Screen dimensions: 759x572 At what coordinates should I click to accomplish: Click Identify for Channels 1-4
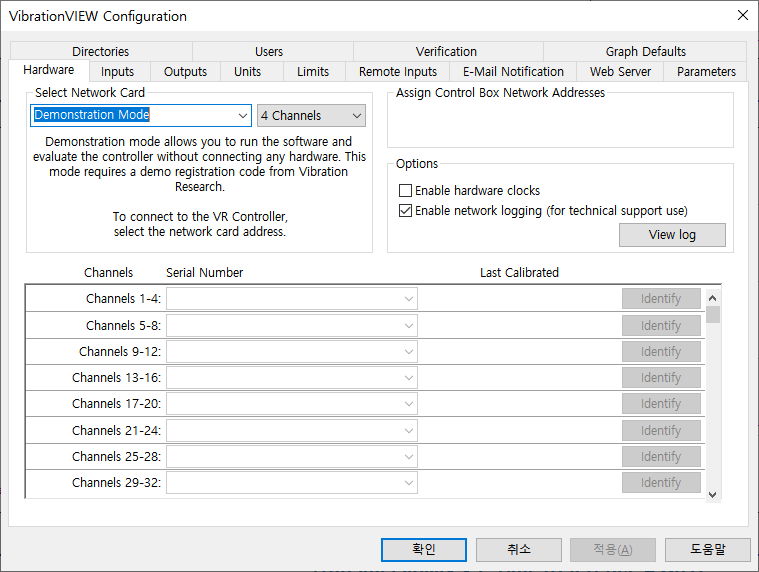[x=661, y=299]
